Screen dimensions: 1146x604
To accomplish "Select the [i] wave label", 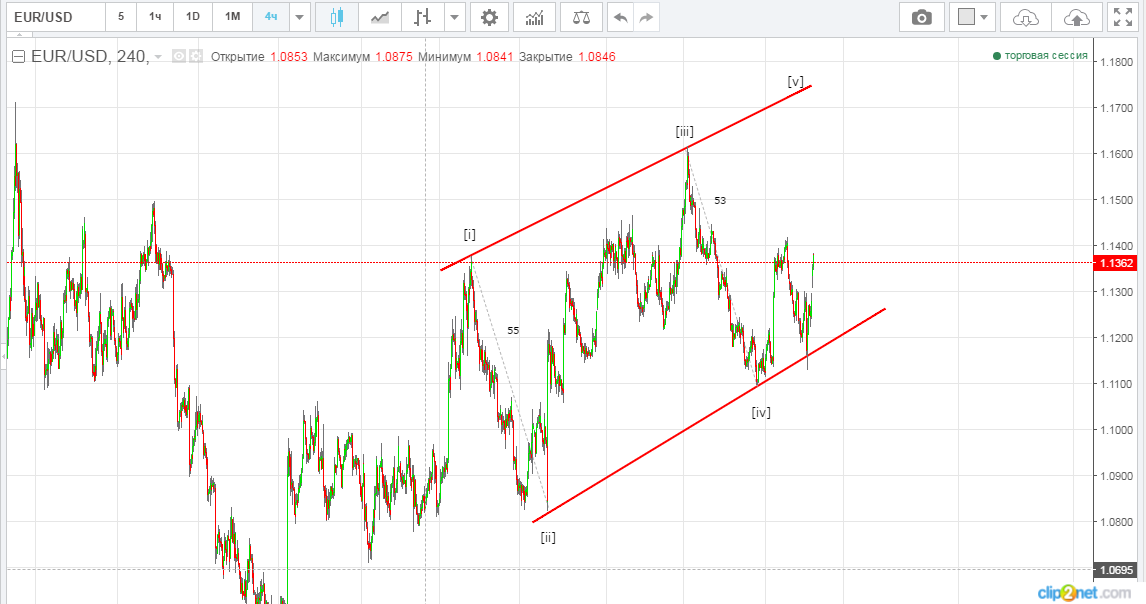I will [469, 235].
